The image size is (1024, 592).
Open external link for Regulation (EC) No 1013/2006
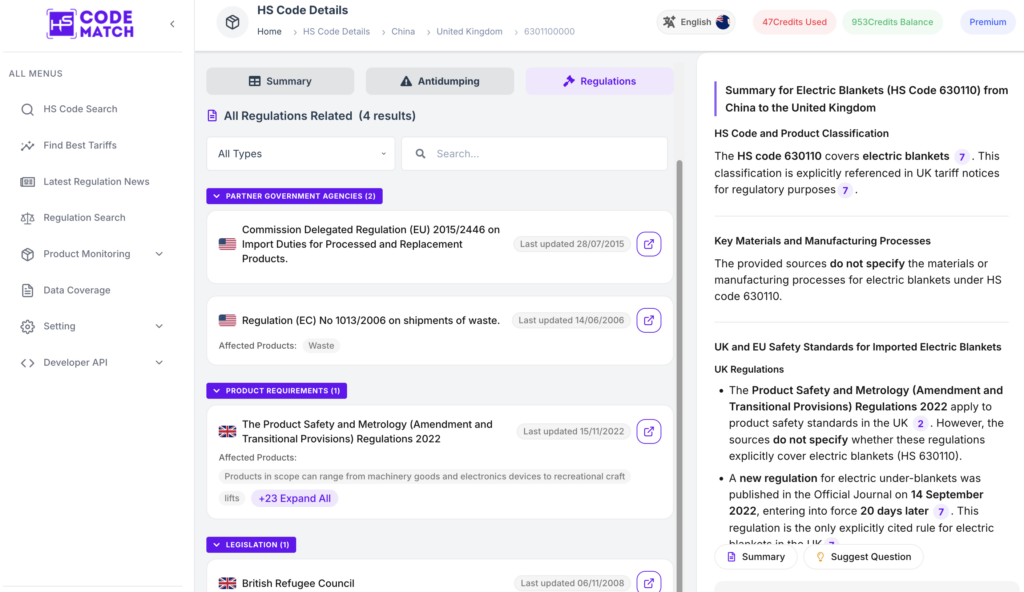[648, 320]
